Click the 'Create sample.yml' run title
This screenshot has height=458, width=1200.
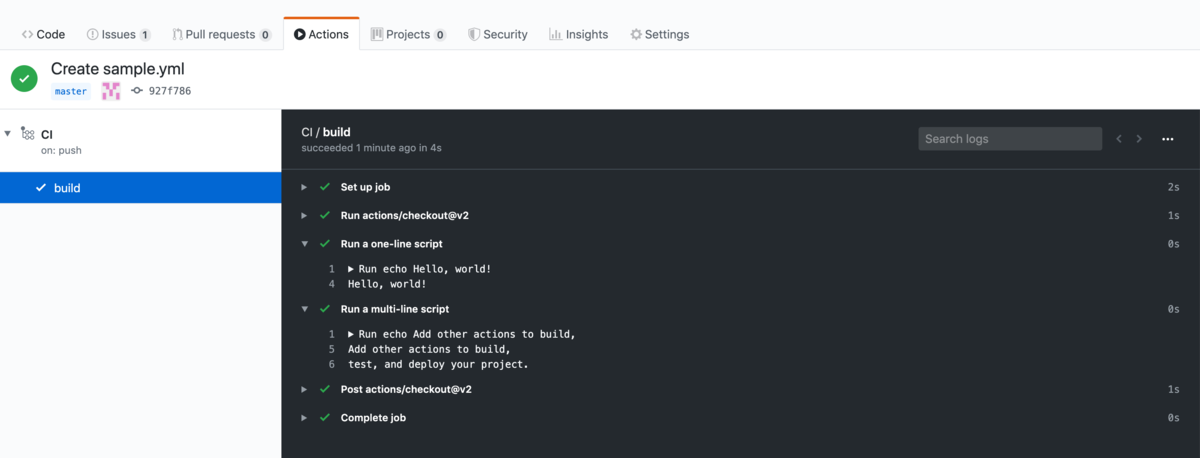[118, 69]
